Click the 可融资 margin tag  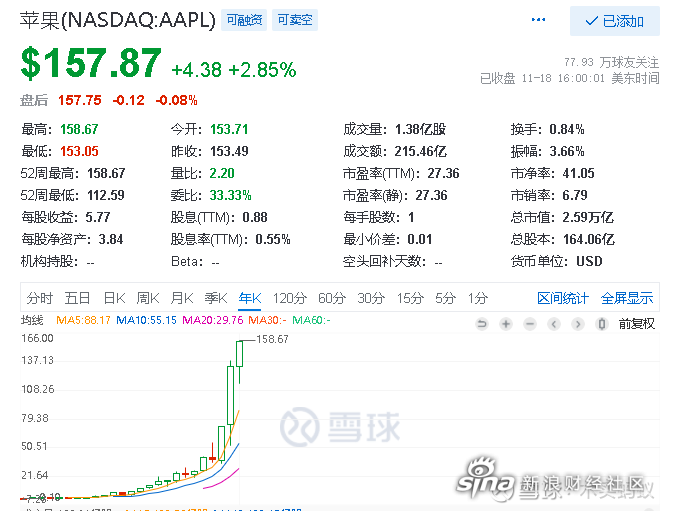click(x=244, y=20)
